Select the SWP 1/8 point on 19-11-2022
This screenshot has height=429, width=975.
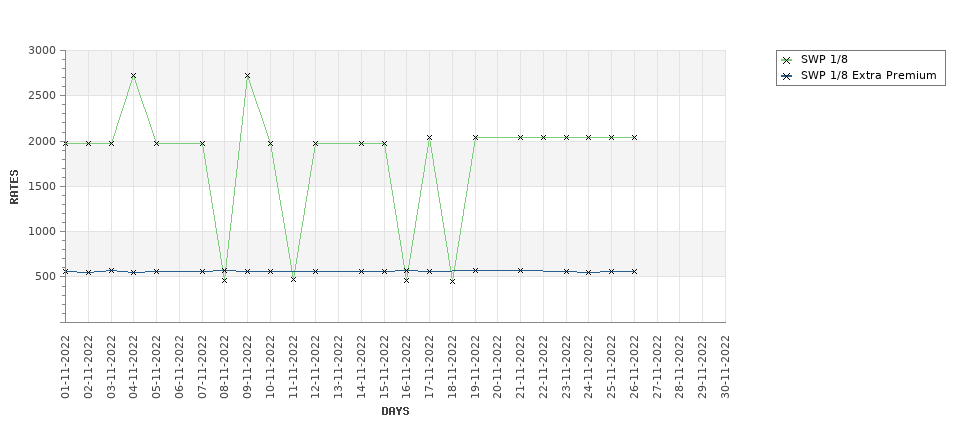coord(475,137)
